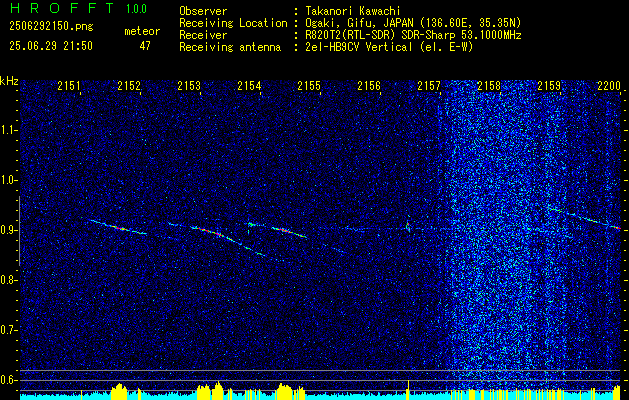Click the date stamp 25.06.29 21:50
The height and width of the screenshot is (400, 629).
click(x=51, y=46)
